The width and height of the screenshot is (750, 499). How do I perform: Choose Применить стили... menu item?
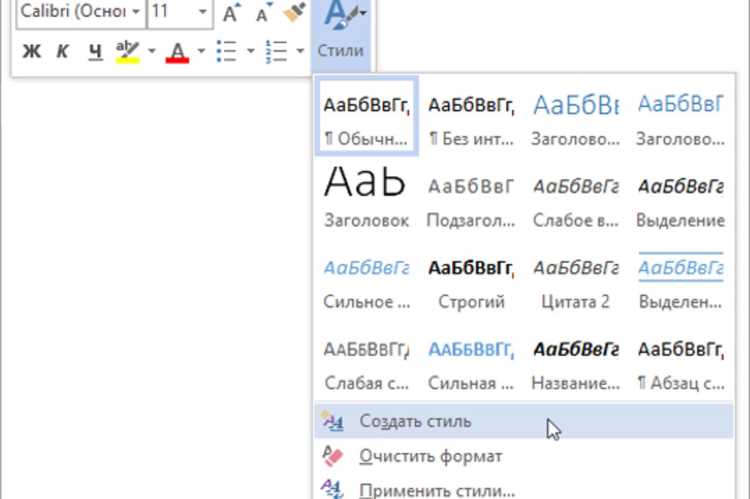click(x=524, y=488)
